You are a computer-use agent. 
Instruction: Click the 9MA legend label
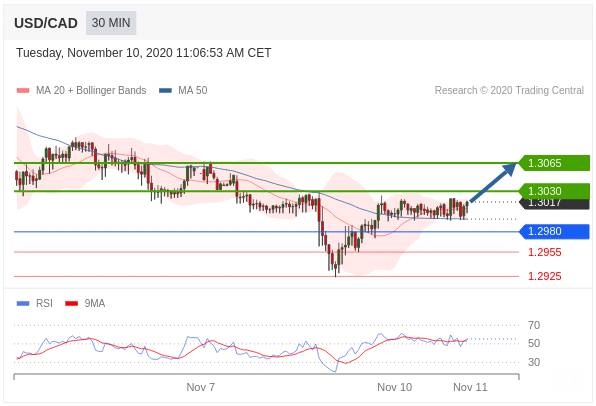[95, 303]
